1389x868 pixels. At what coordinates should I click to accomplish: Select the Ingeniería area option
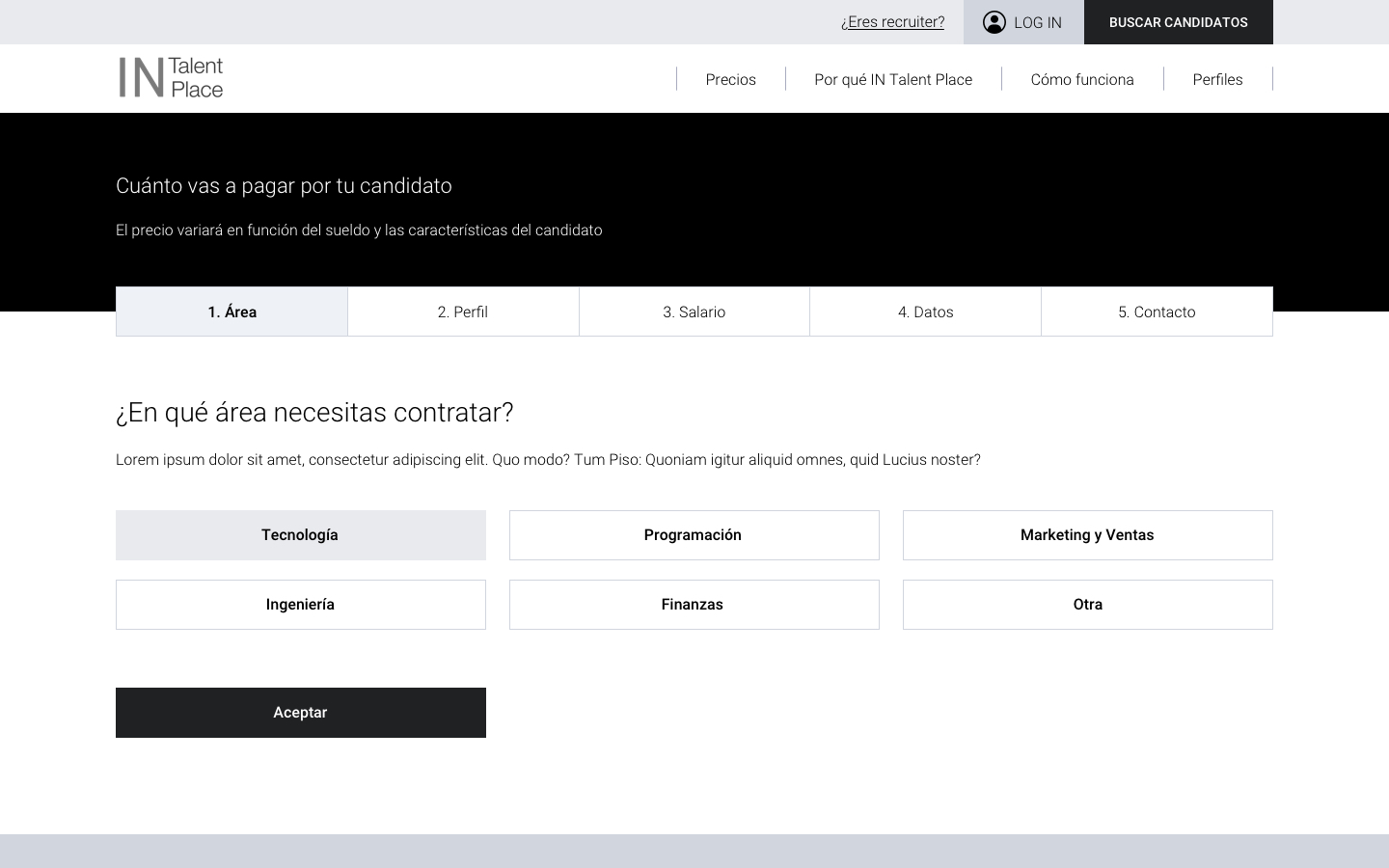pyautogui.click(x=301, y=605)
